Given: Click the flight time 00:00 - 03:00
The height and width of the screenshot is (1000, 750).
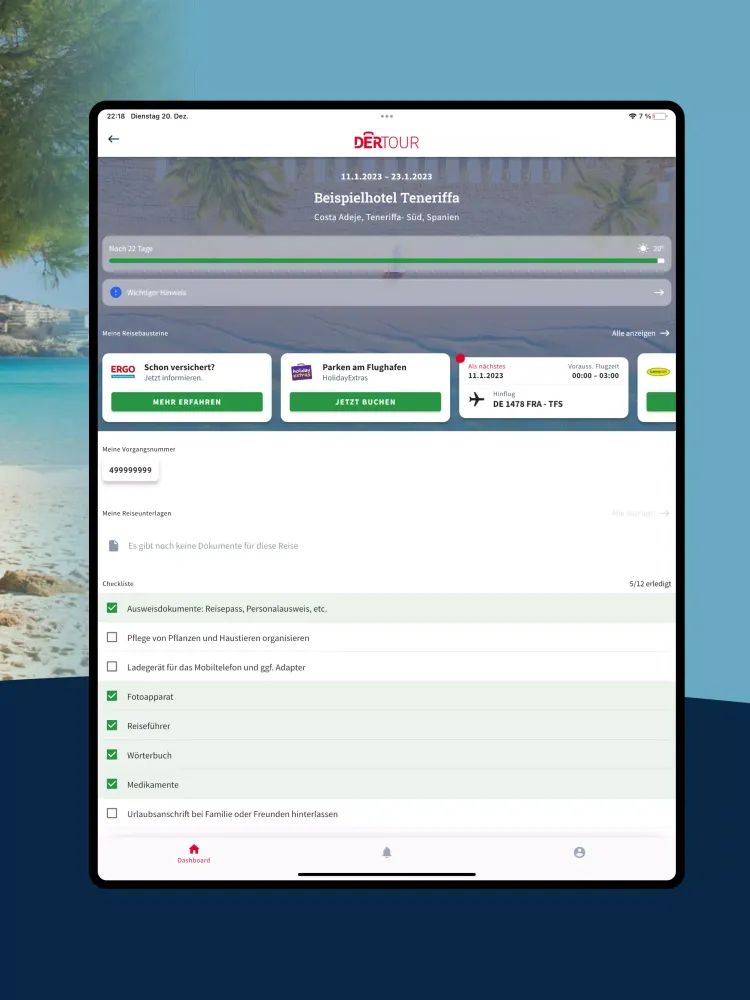Looking at the screenshot, I should [595, 376].
